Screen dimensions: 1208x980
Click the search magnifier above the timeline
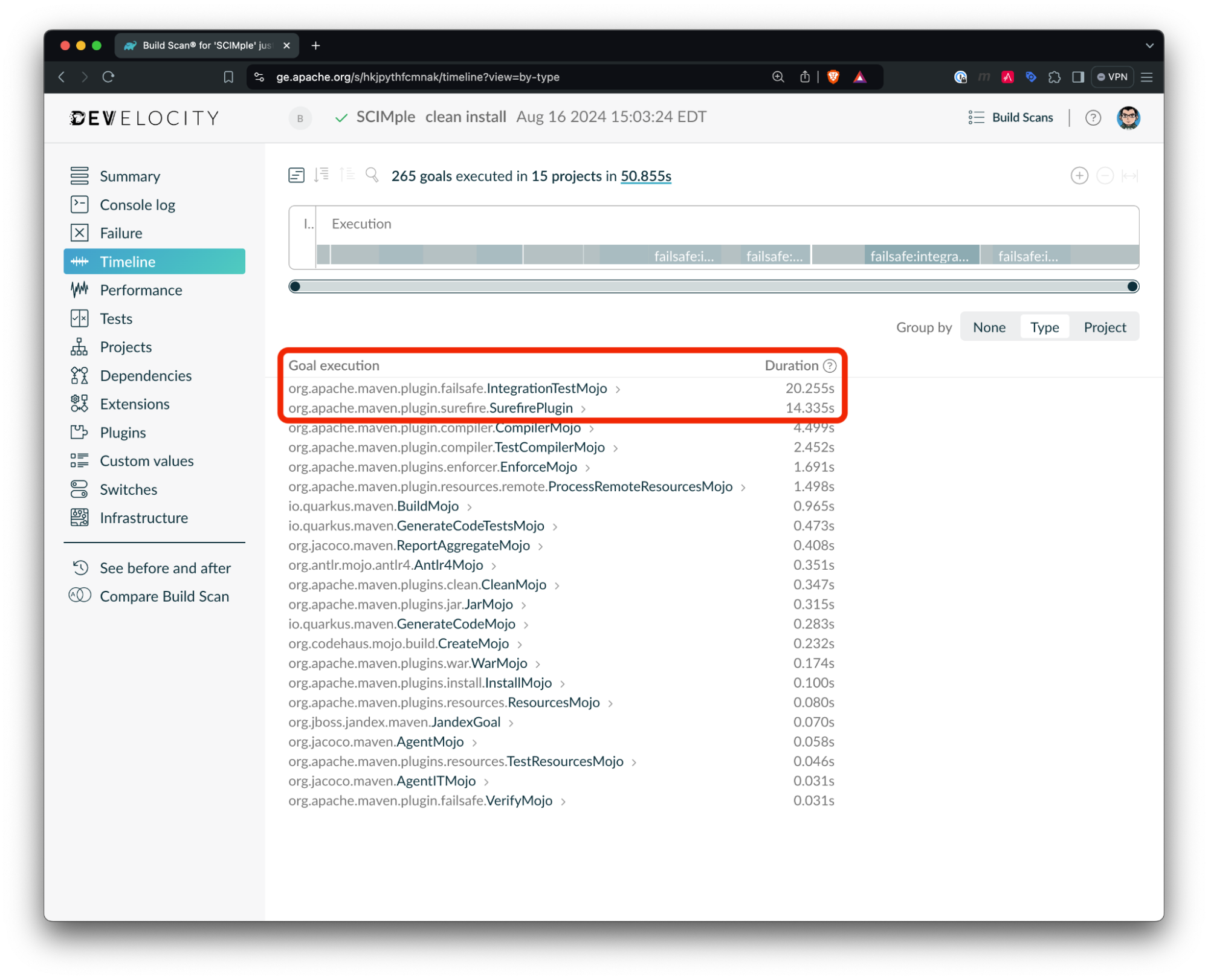click(x=372, y=175)
